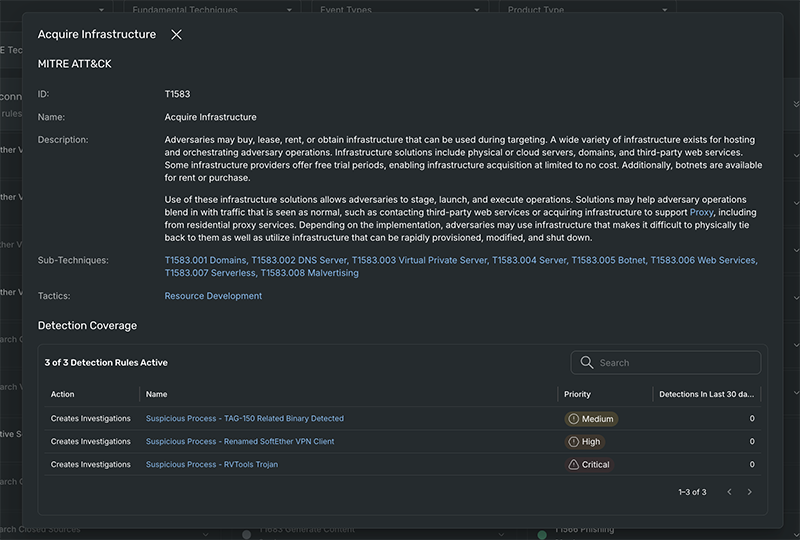Open sub-technique T1583.006 Web Services

point(704,260)
